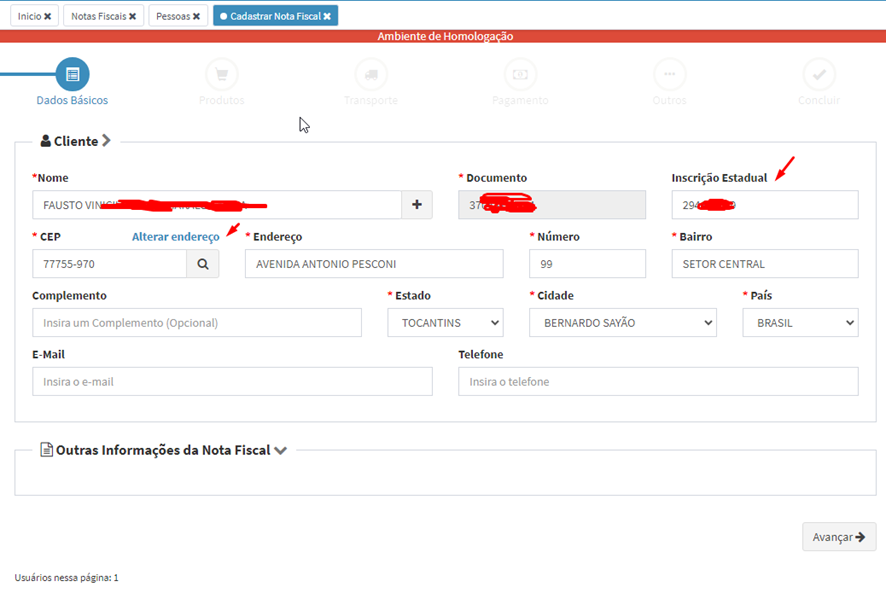Open the País dropdown showing BRASIL
The width and height of the screenshot is (886, 616).
pos(800,323)
